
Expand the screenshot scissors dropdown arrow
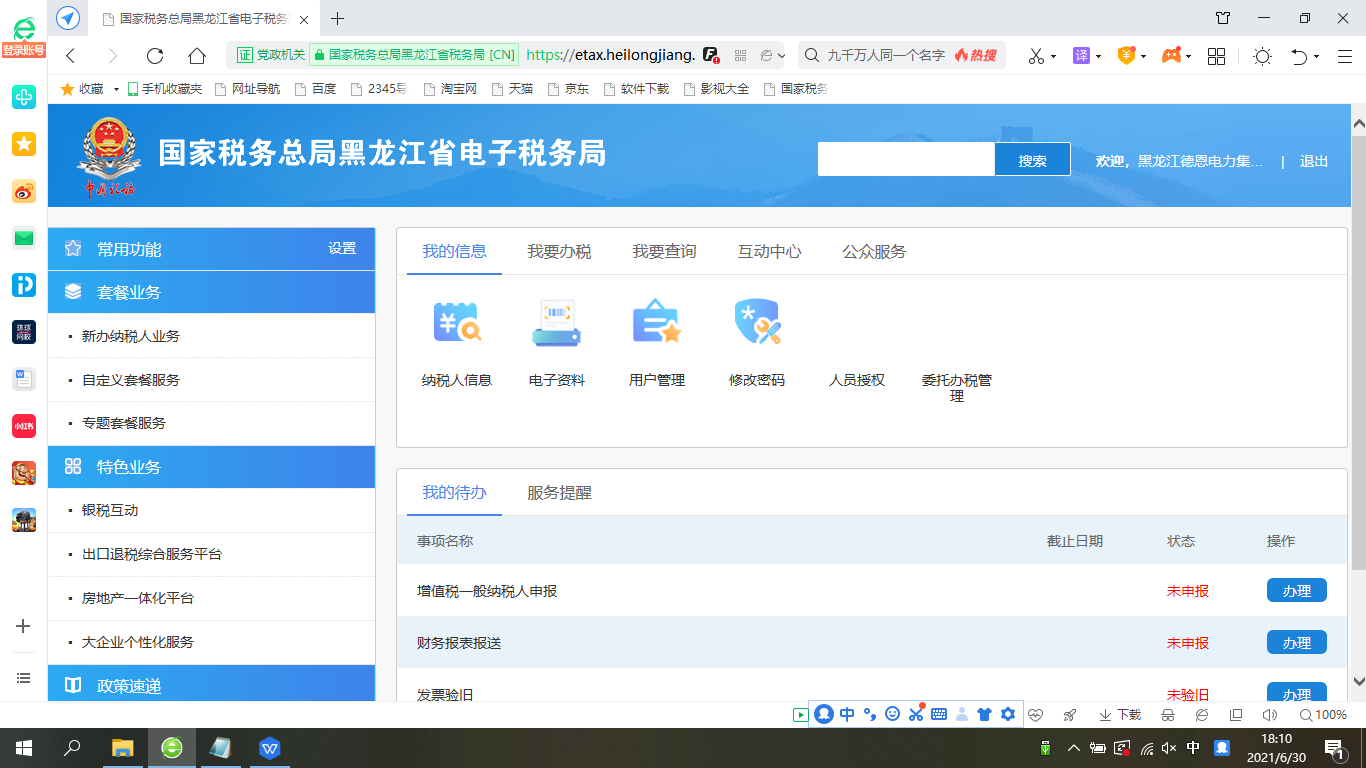point(1054,56)
